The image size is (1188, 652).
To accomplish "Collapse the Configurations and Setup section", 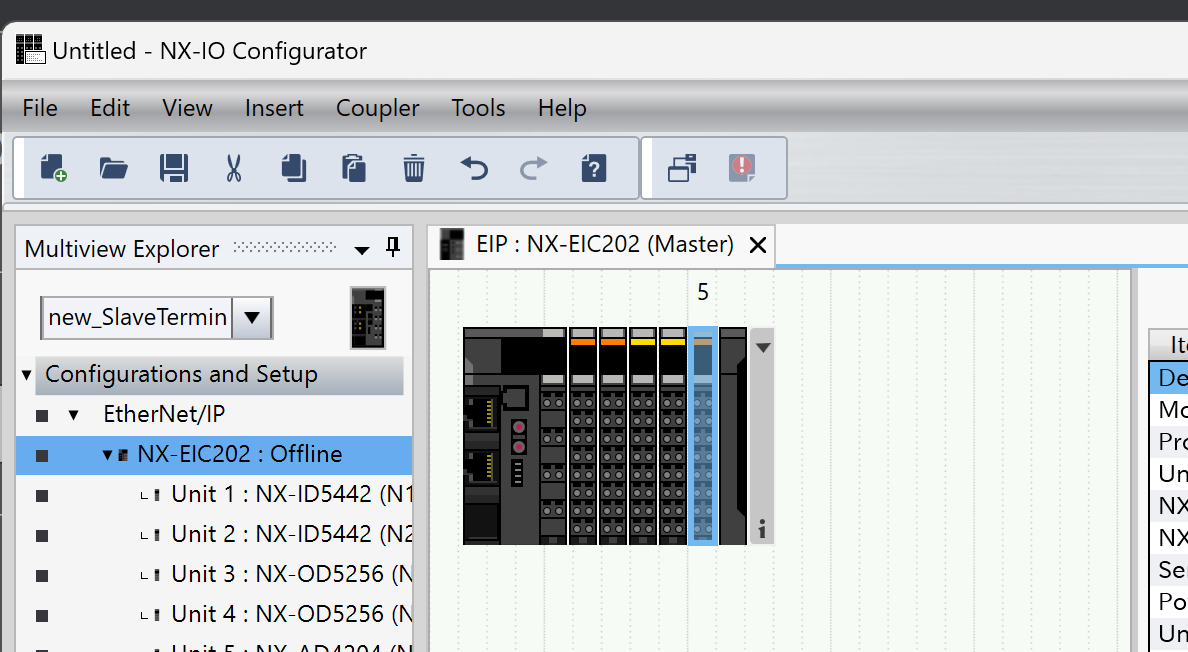I will (x=27, y=375).
